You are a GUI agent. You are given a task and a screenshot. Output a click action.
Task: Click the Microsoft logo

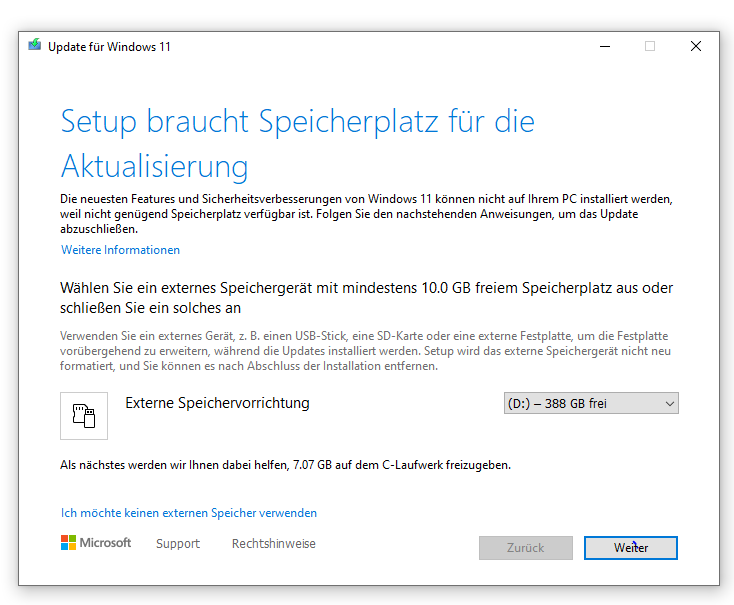(96, 543)
